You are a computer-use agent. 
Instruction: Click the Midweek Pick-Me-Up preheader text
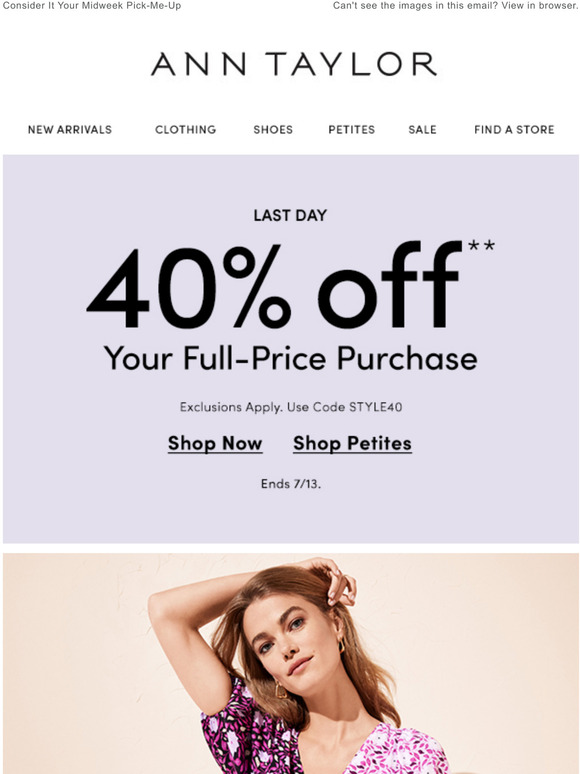click(x=92, y=6)
